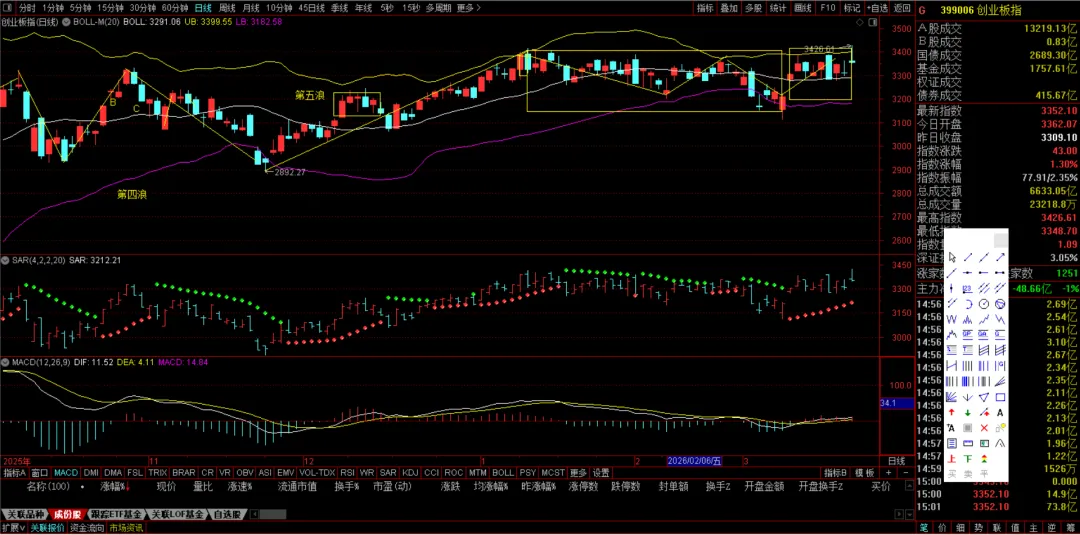1080x535 pixels.
Task: Switch chart to 分时 view
Action: [26, 8]
